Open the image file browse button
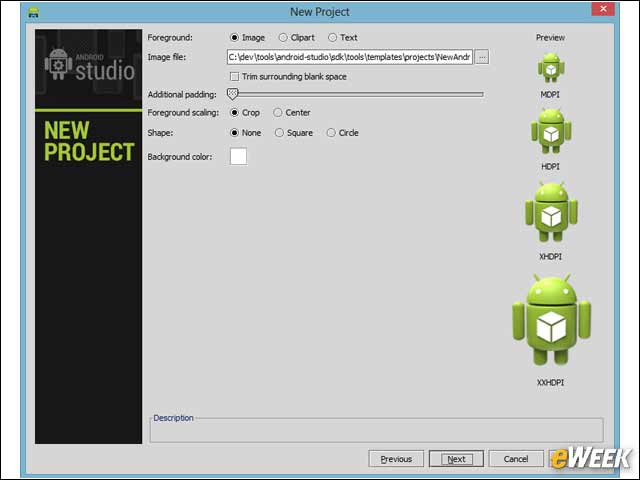 482,57
